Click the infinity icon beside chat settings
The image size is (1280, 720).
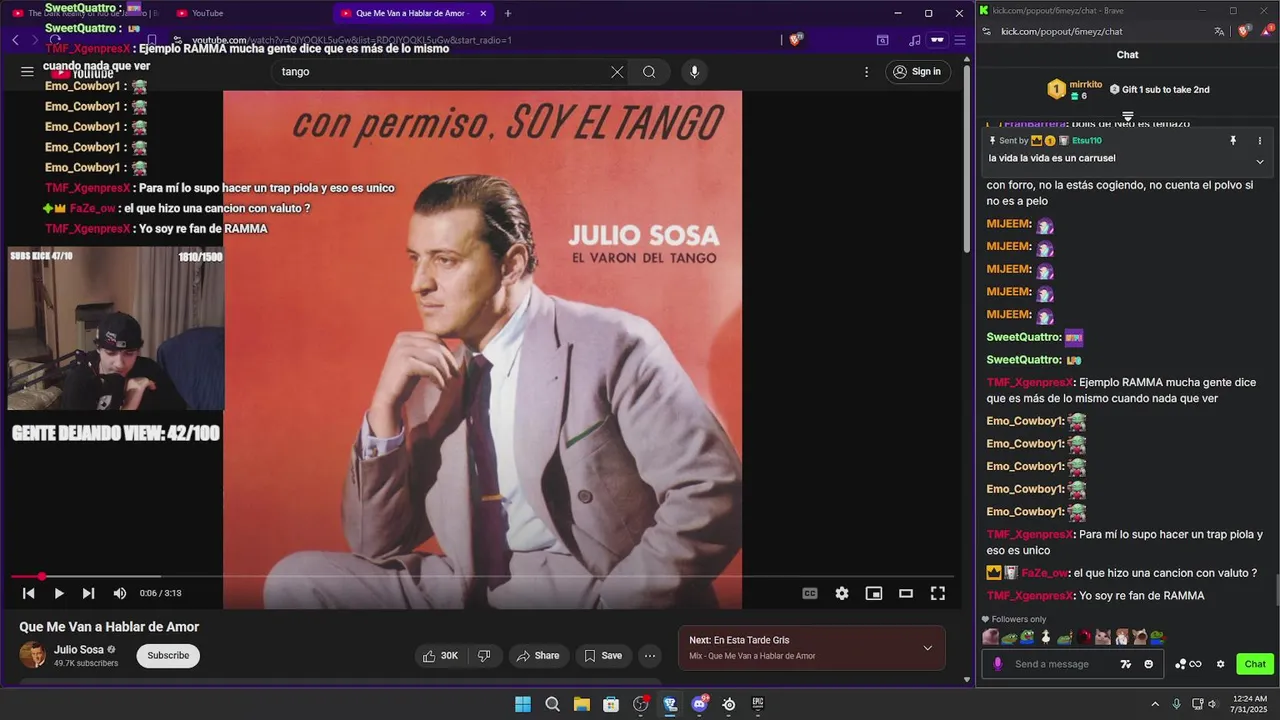pos(1195,664)
